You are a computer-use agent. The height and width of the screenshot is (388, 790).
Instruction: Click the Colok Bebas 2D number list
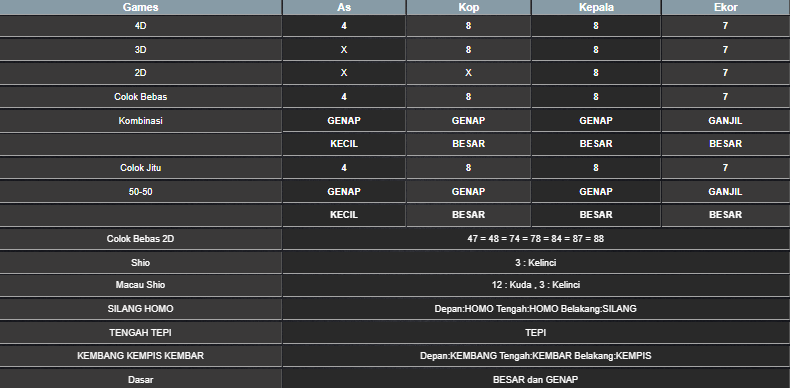[536, 239]
